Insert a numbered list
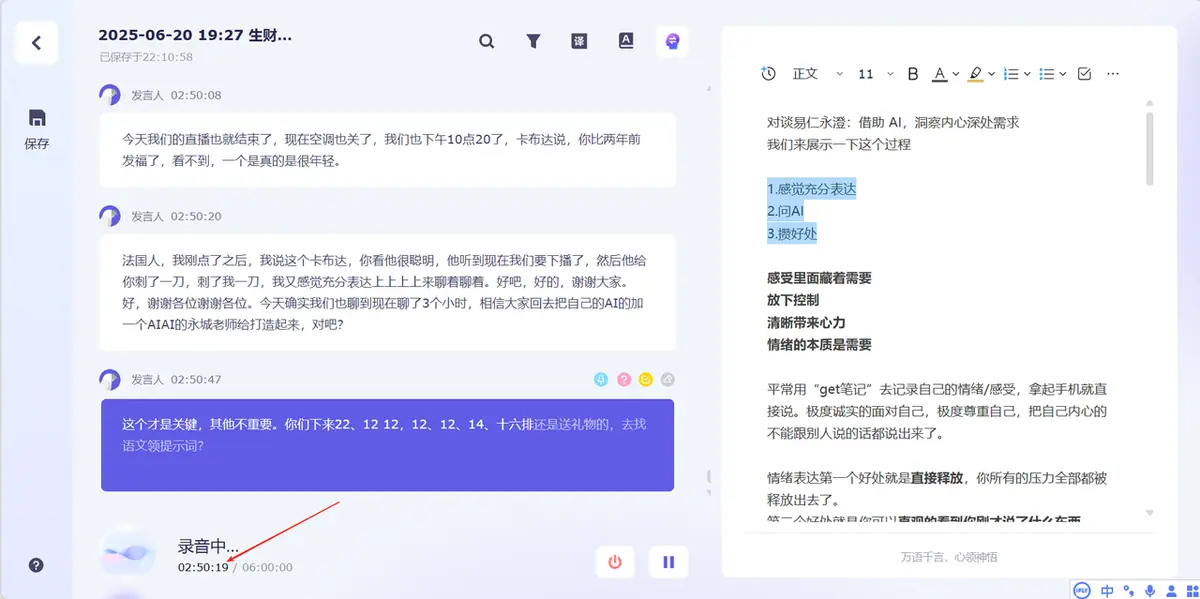1200x599 pixels. pos(1011,74)
